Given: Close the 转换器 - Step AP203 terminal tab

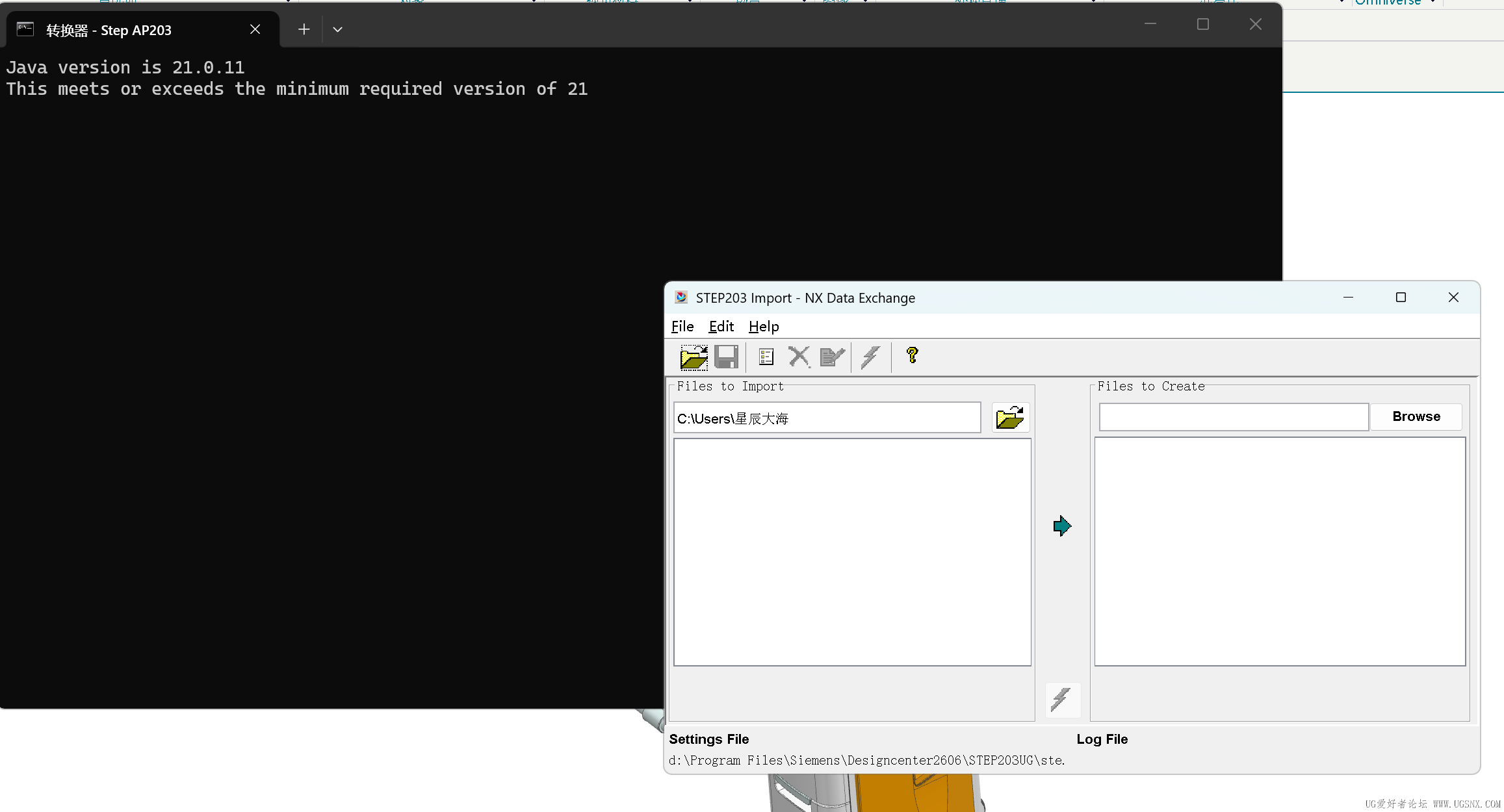Looking at the screenshot, I should tap(255, 29).
